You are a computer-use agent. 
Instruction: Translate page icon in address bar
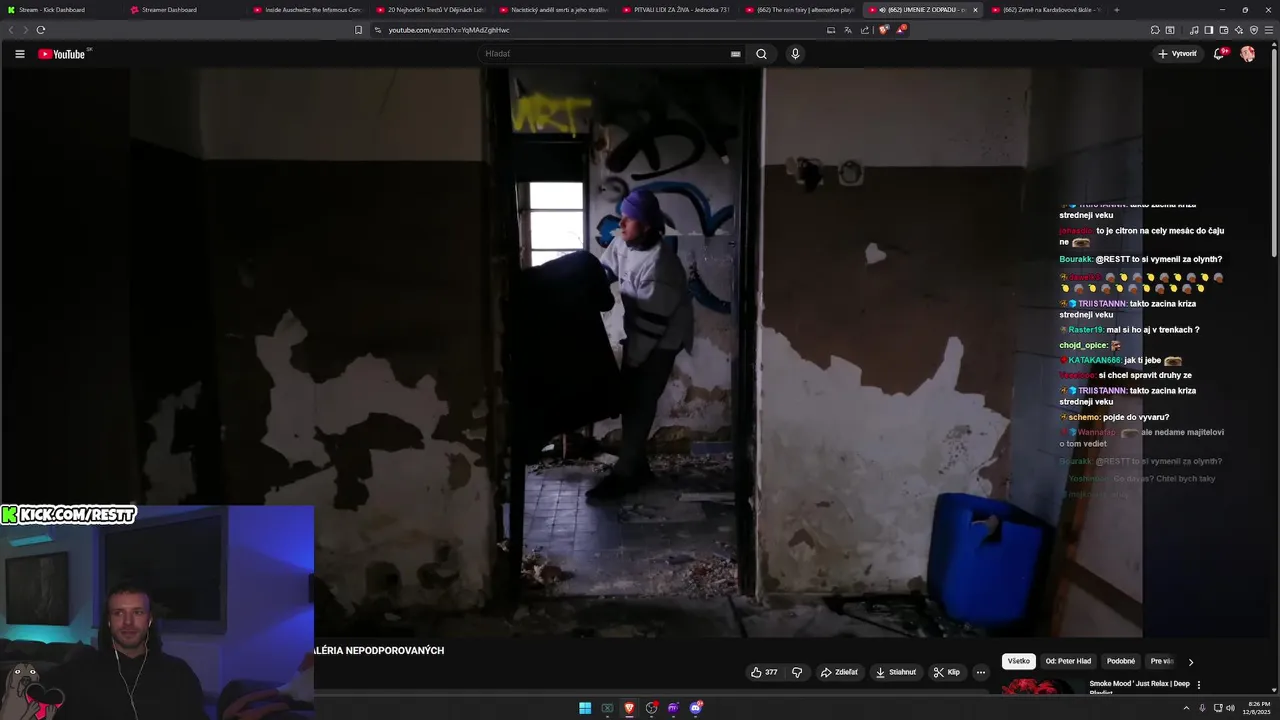[847, 30]
